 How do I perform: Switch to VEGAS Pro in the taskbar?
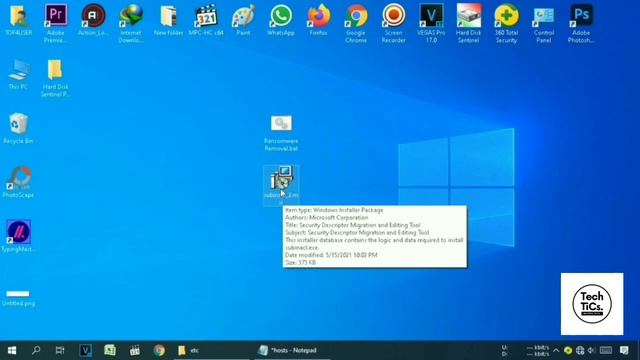click(x=85, y=350)
